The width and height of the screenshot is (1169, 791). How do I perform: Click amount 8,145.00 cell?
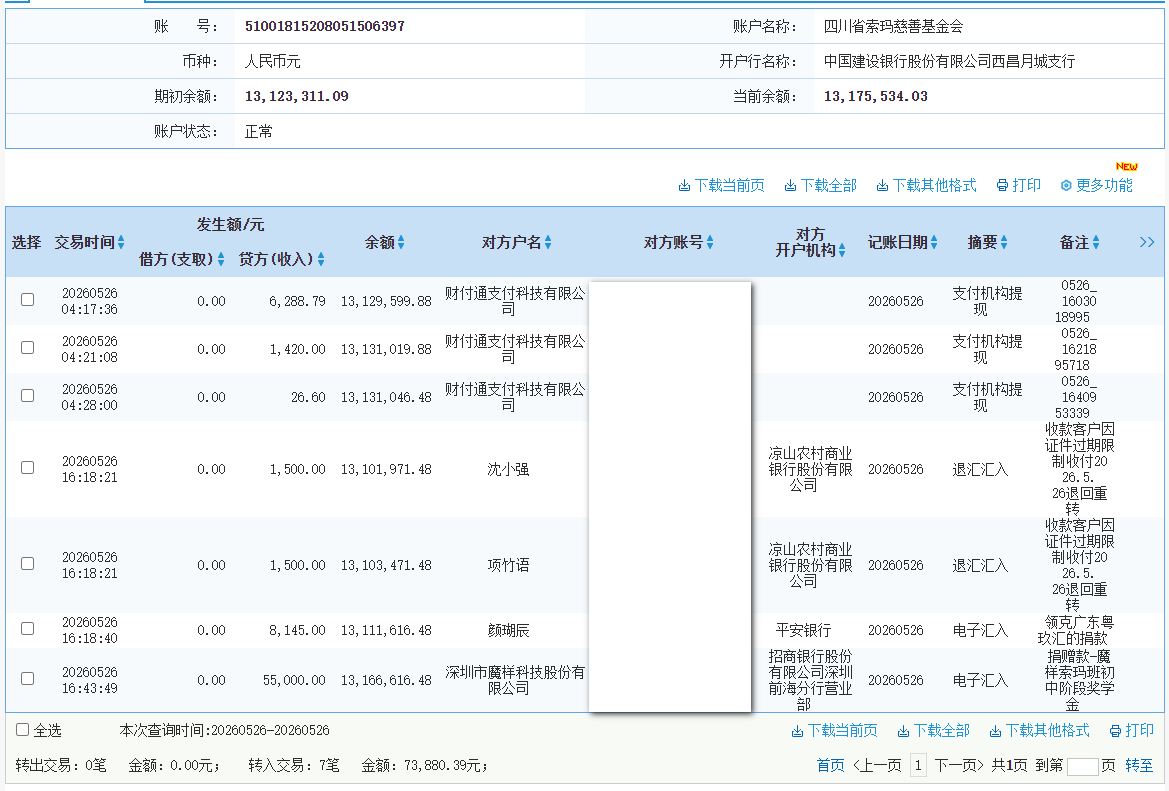coord(297,630)
